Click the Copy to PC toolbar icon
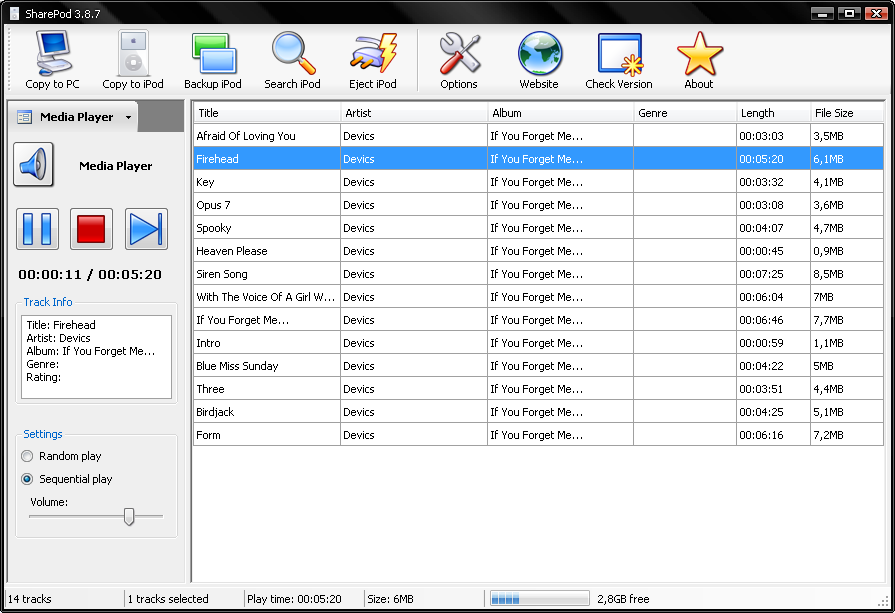This screenshot has width=895, height=613. [x=52, y=61]
